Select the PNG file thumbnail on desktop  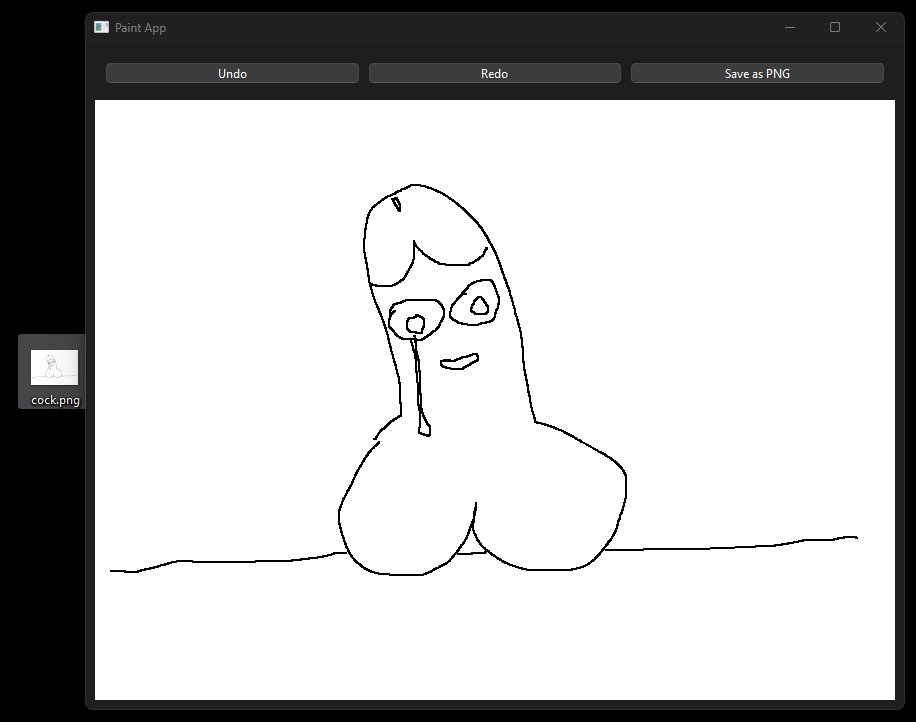[54, 367]
